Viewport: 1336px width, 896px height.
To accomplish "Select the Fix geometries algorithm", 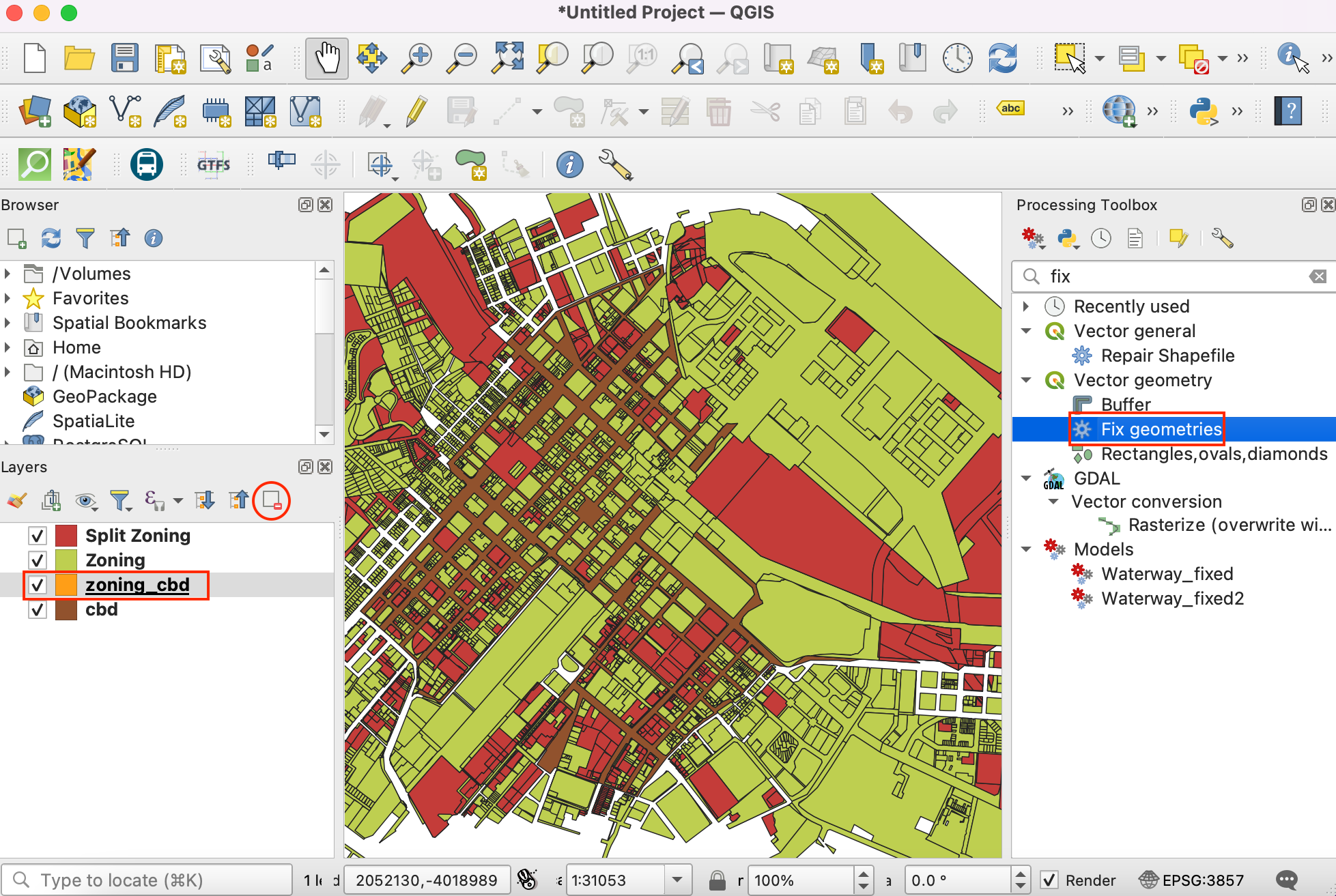I will (x=1161, y=429).
